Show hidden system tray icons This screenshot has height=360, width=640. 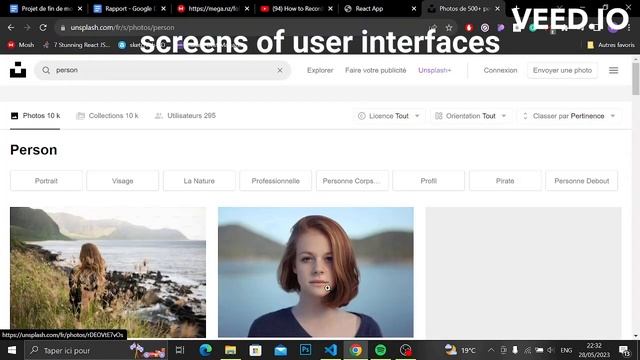[491, 350]
